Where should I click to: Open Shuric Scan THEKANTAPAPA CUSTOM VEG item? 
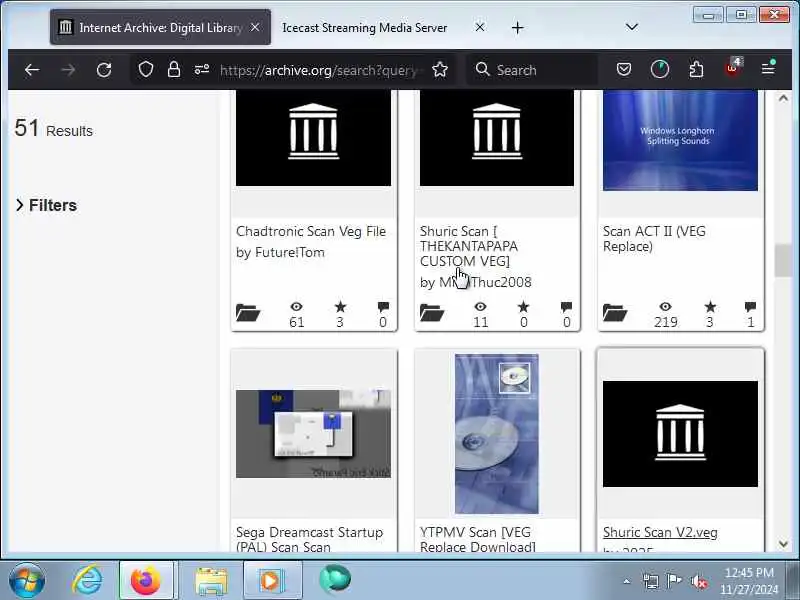469,246
